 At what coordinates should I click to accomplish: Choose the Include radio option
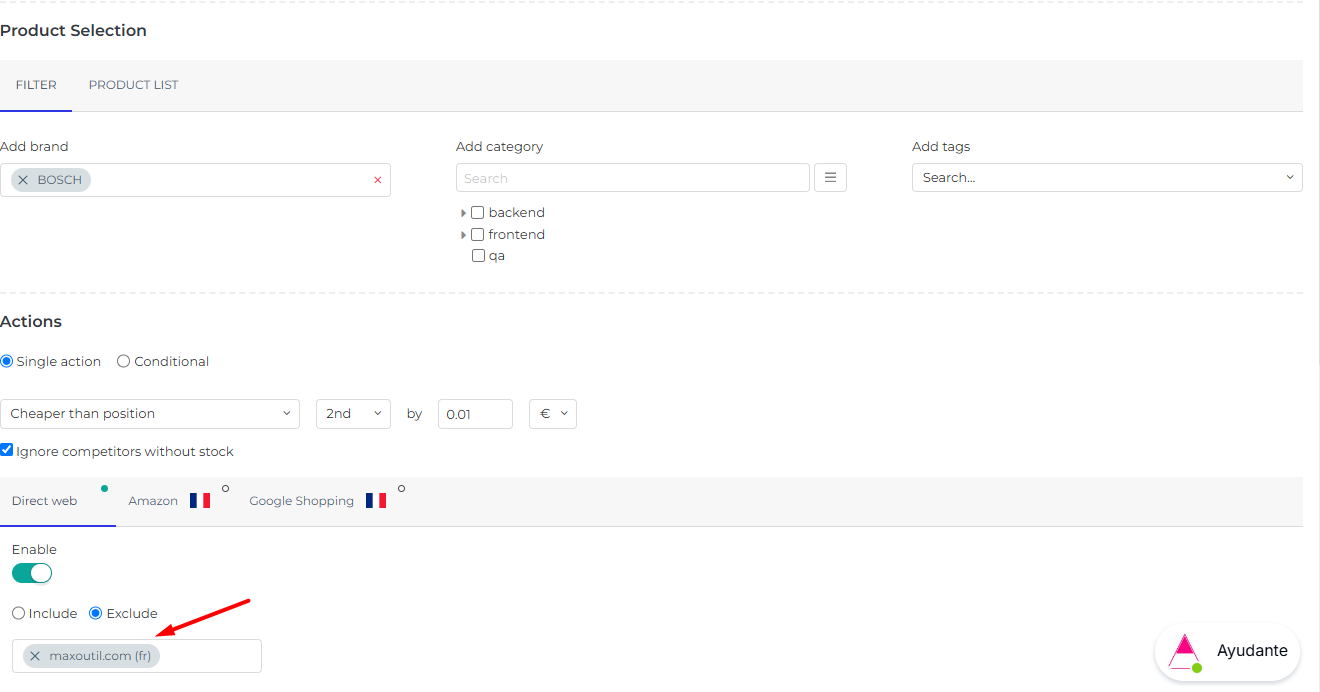pyautogui.click(x=18, y=613)
